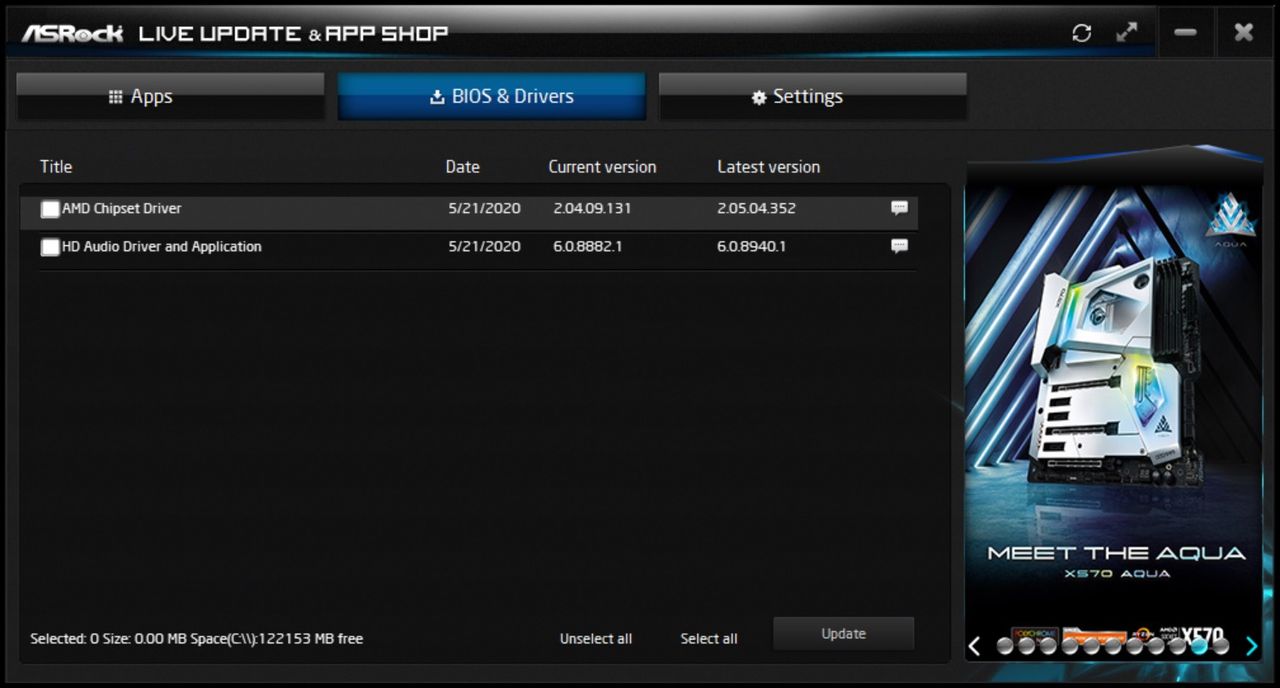Check the AMD Chipset Driver checkbox
Image resolution: width=1280 pixels, height=688 pixels.
(50, 209)
